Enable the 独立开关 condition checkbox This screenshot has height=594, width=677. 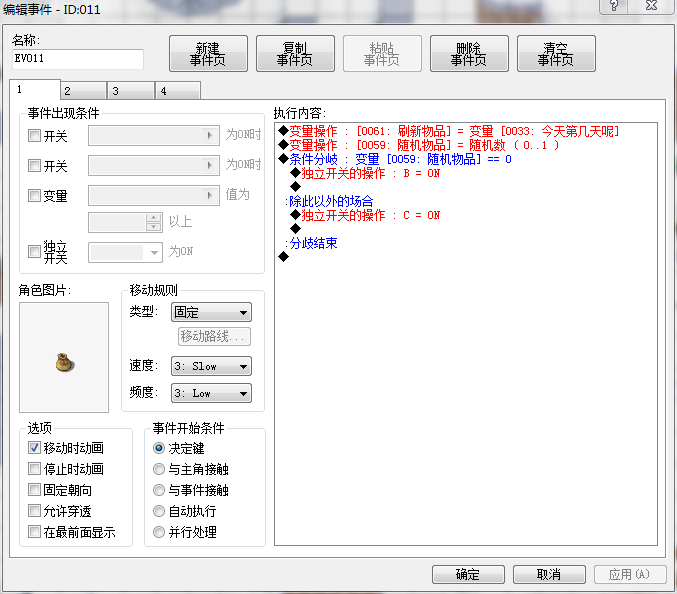[x=34, y=252]
